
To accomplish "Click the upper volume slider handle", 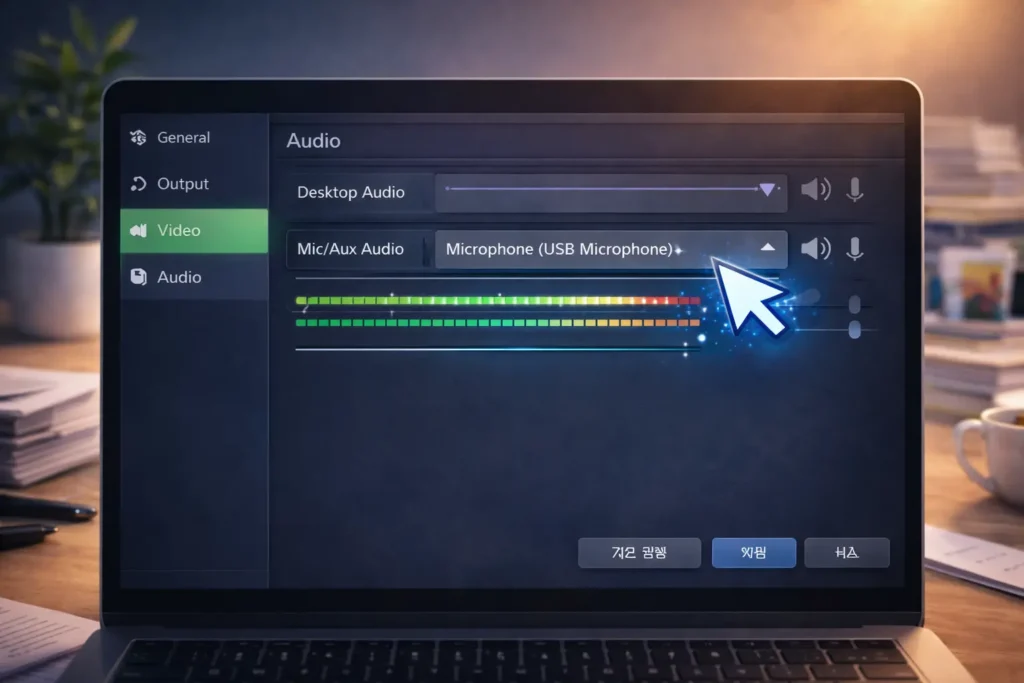I will pyautogui.click(x=854, y=304).
